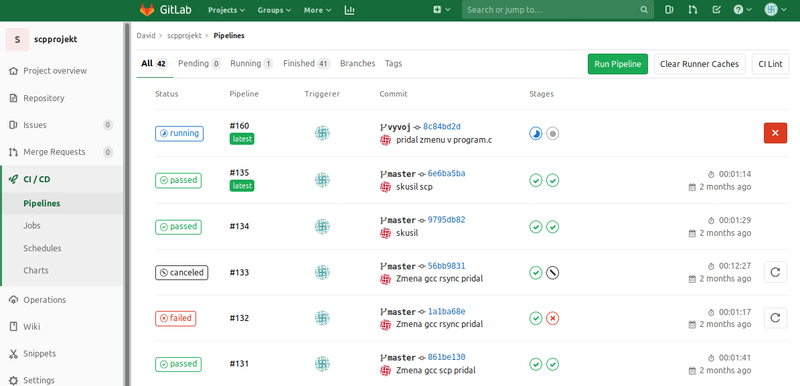Expand the Groups menu
Viewport: 800px width, 386px height.
(x=274, y=10)
